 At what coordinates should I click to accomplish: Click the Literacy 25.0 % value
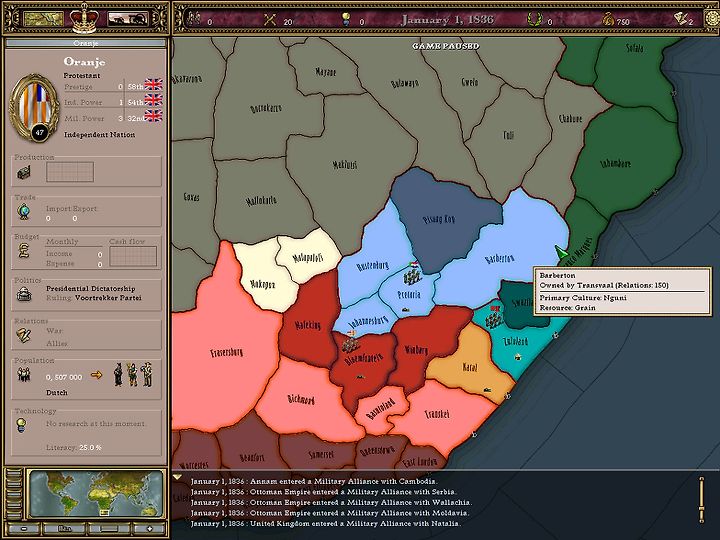90,447
